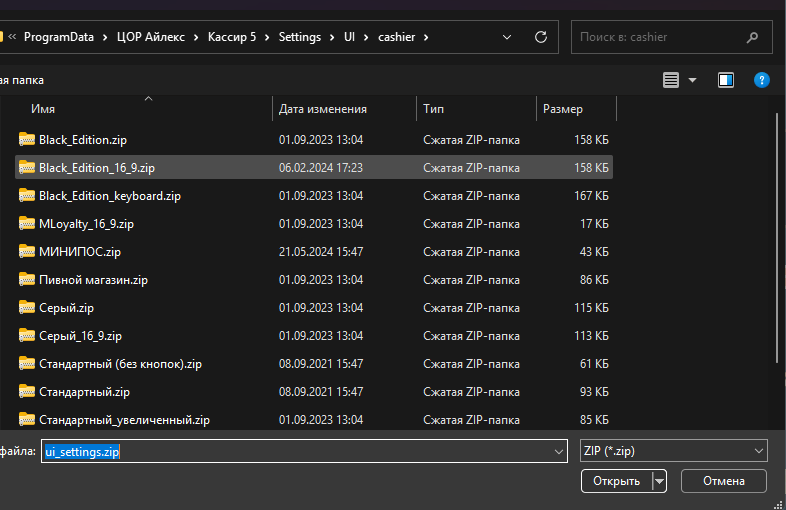Screen dimensions: 786x510
Task: Click the ZIP icon of МИНИПОС.zip
Action: [x=26, y=252]
